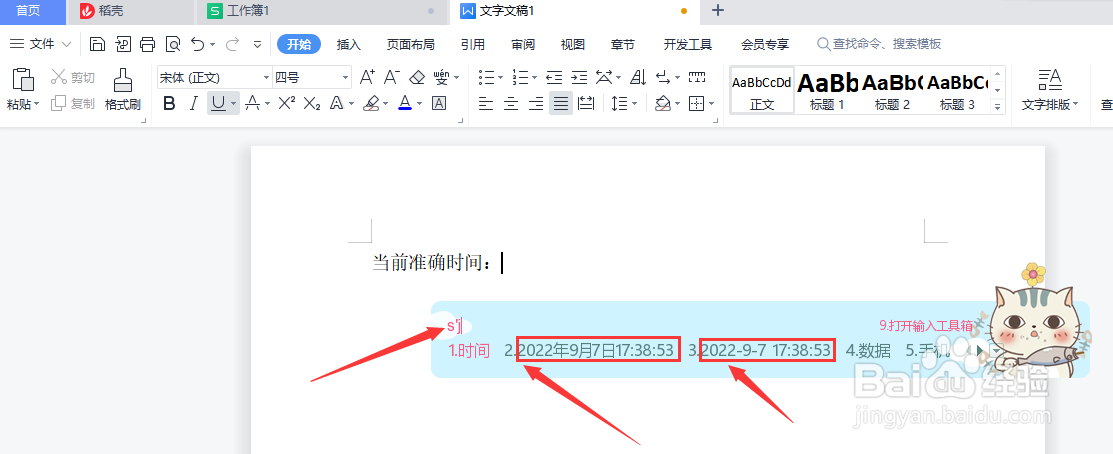Click the Paste clipboard icon
This screenshot has height=454, width=1113.
pyautogui.click(x=23, y=79)
